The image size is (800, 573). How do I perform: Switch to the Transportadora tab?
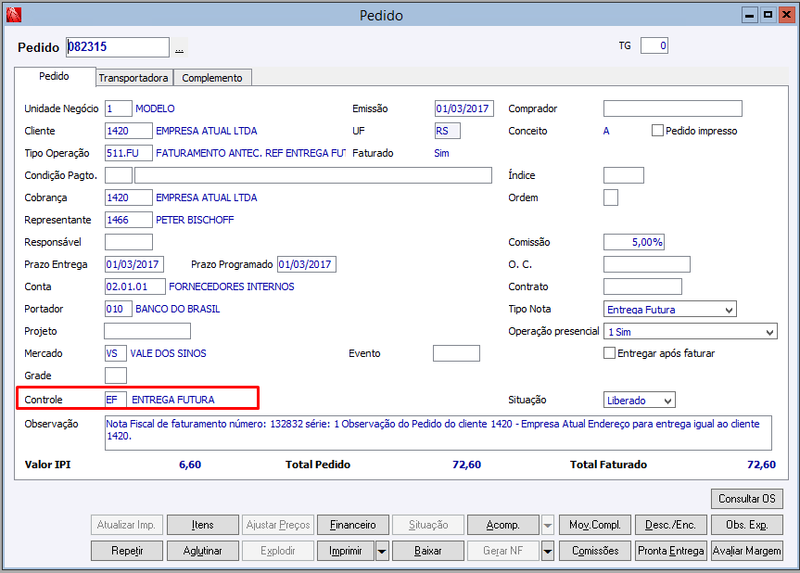click(x=133, y=78)
